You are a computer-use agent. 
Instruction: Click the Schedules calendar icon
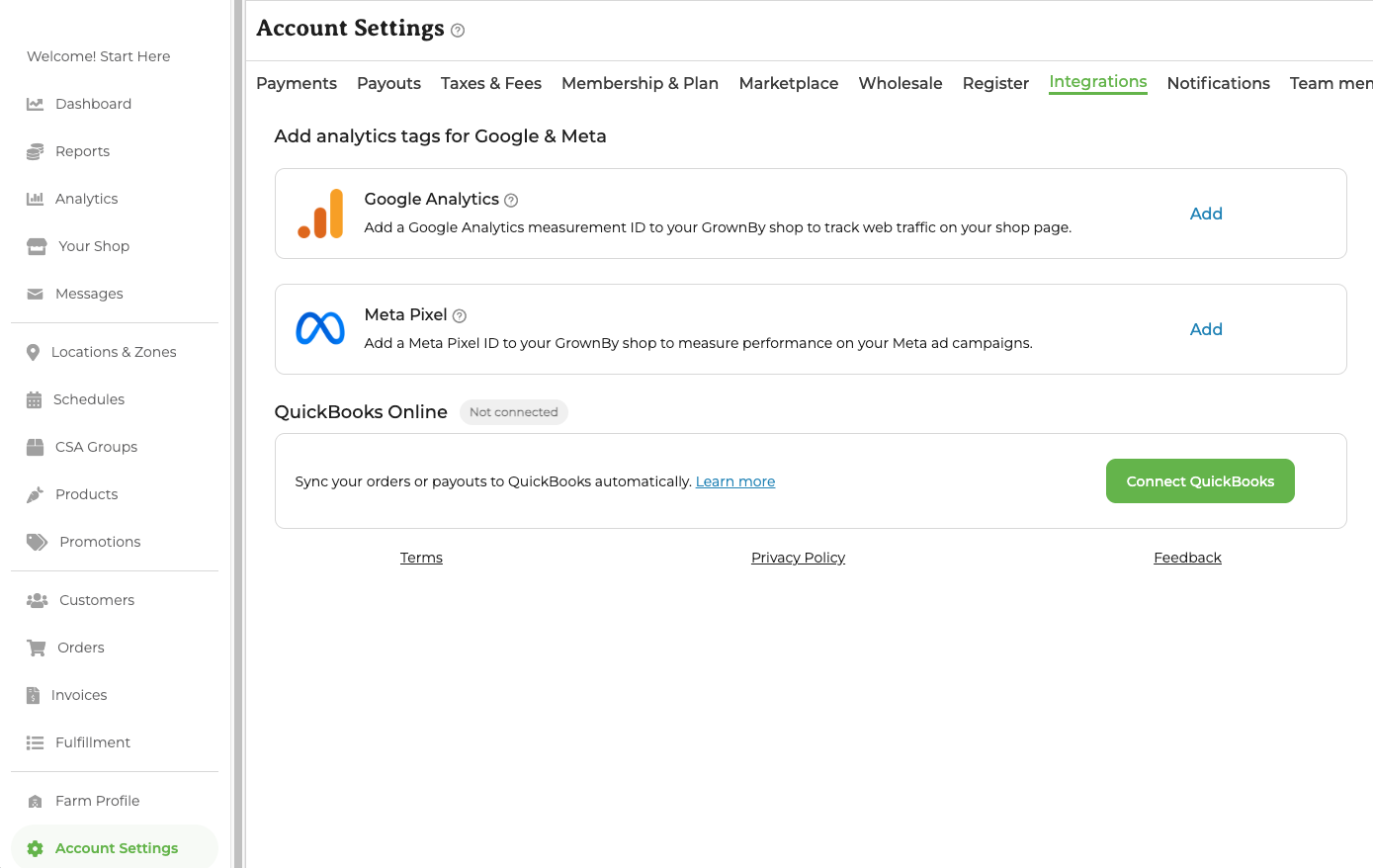(x=34, y=399)
